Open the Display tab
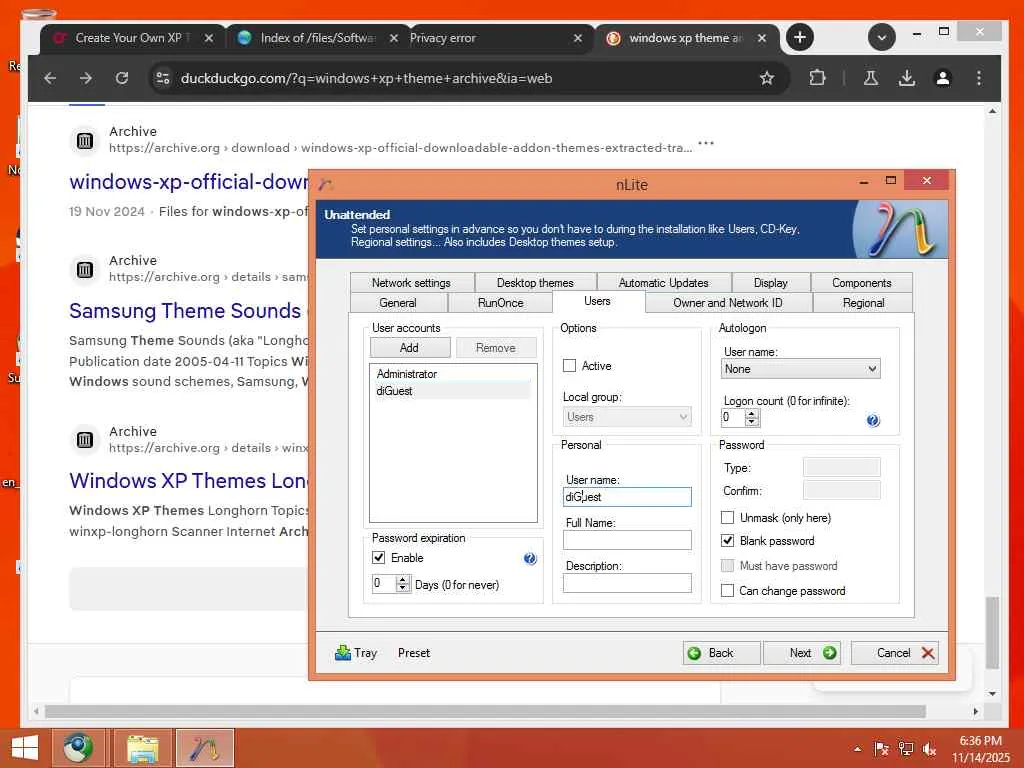1024x768 pixels. (x=771, y=283)
